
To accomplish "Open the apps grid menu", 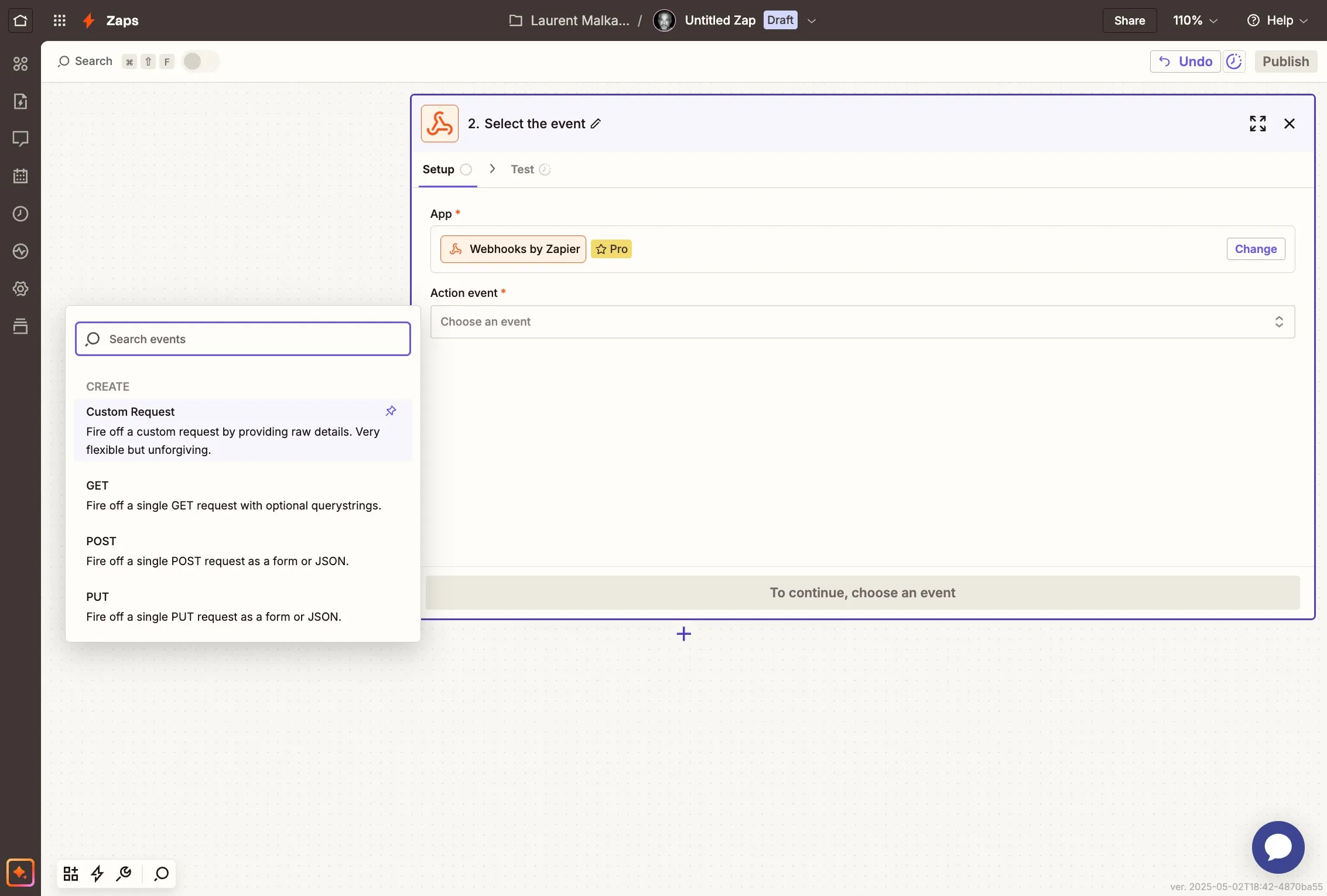I will pos(59,20).
